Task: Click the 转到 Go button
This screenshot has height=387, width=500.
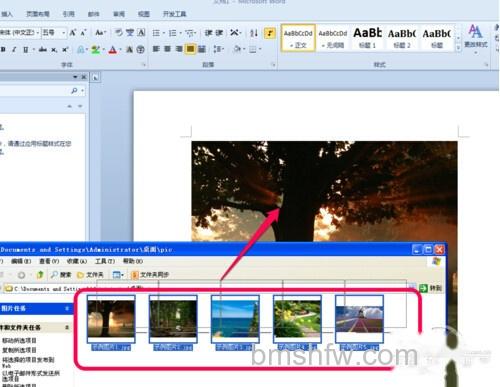Action: coord(431,288)
